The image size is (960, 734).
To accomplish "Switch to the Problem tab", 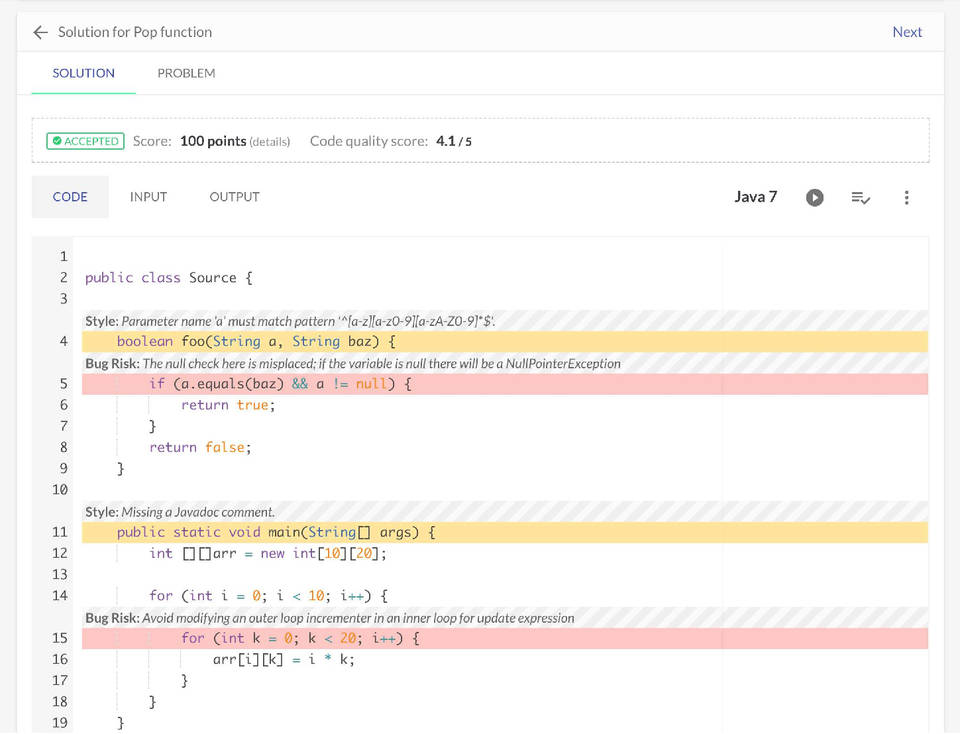I will click(186, 73).
